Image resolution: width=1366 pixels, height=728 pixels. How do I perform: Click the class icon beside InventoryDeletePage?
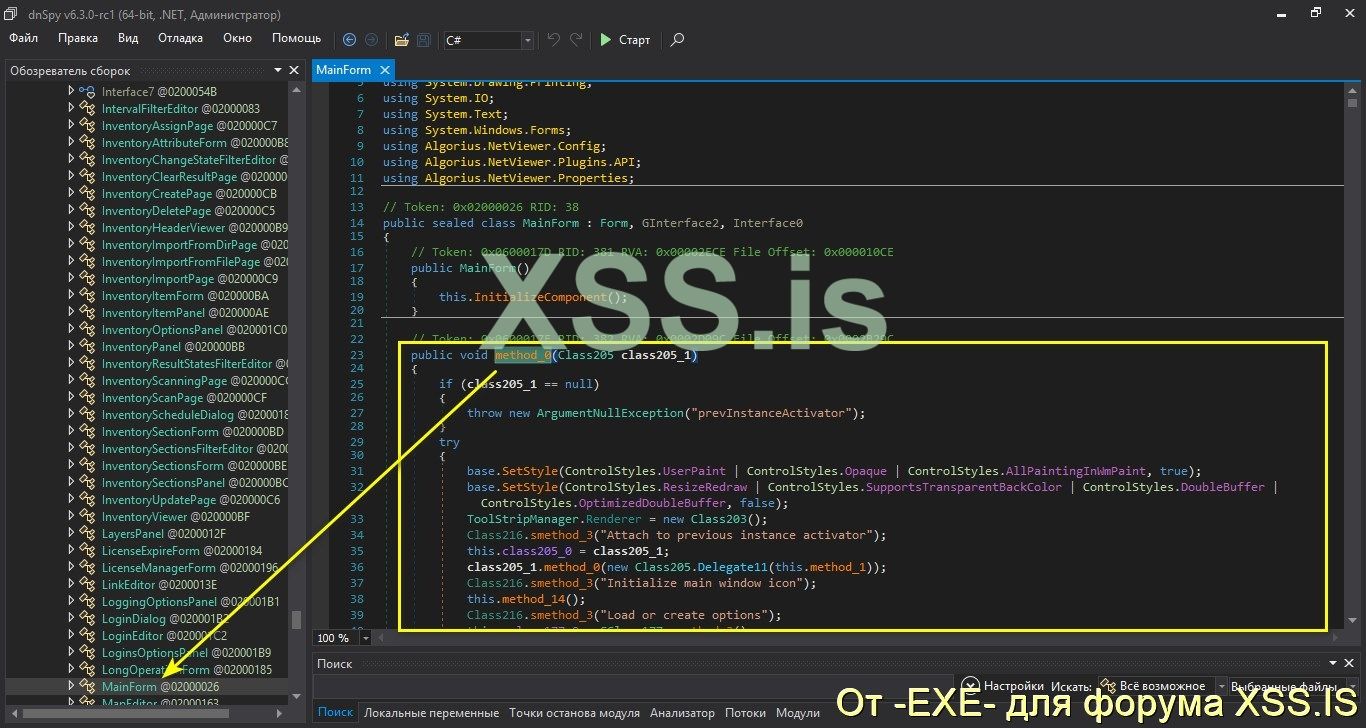pyautogui.click(x=88, y=211)
